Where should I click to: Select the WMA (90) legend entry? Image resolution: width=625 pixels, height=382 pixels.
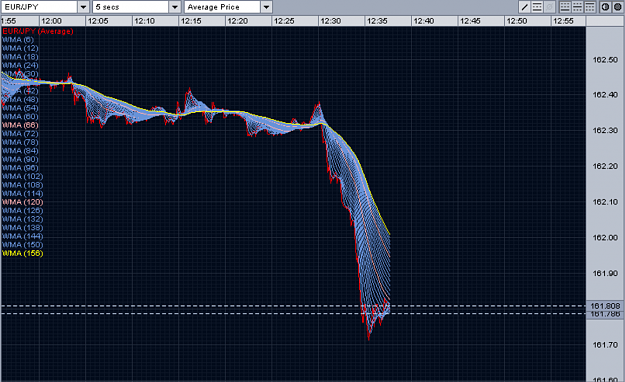point(20,159)
